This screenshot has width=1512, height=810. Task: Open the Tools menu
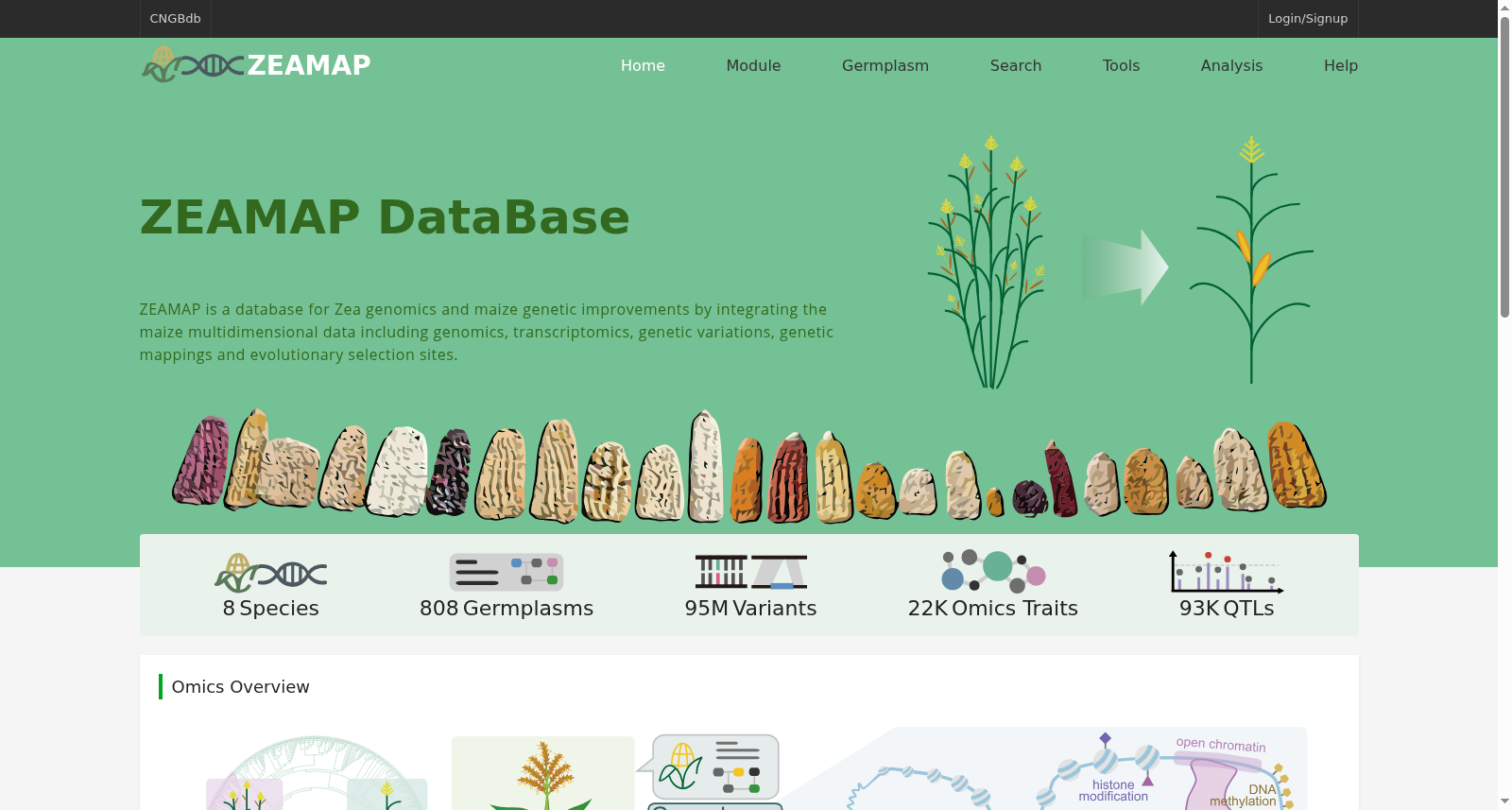(1121, 65)
